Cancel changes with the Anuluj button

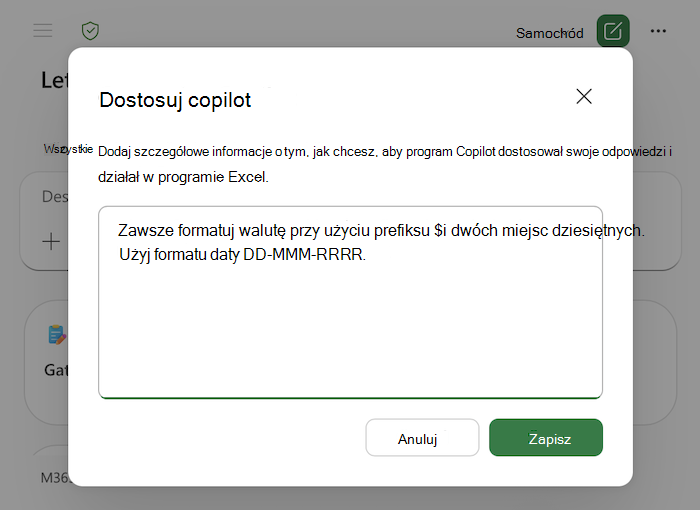tap(422, 438)
